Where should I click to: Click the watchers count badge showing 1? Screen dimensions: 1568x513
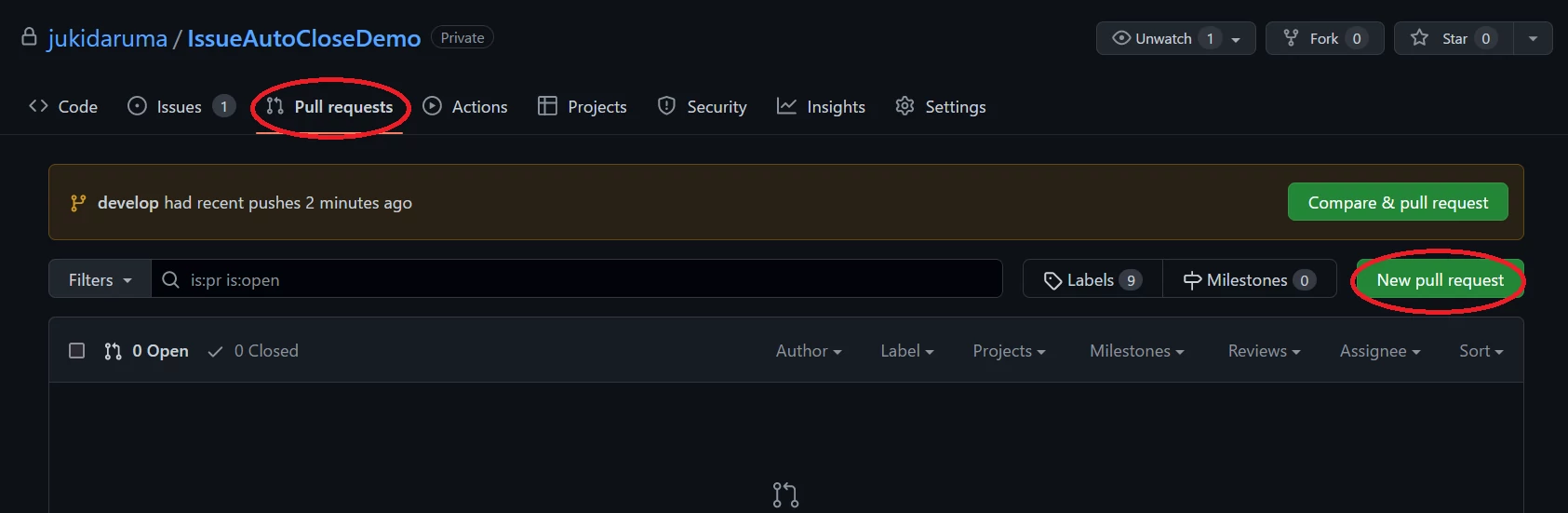[x=1210, y=38]
